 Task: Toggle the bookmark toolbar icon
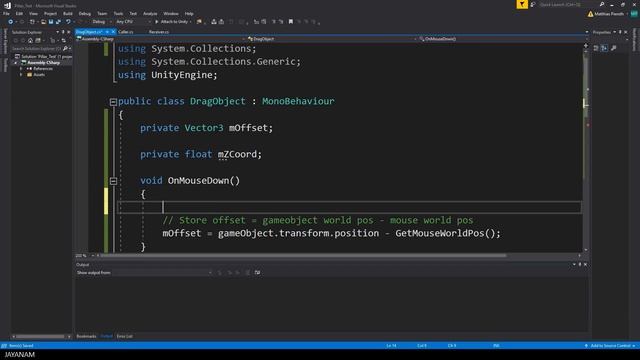291,22
